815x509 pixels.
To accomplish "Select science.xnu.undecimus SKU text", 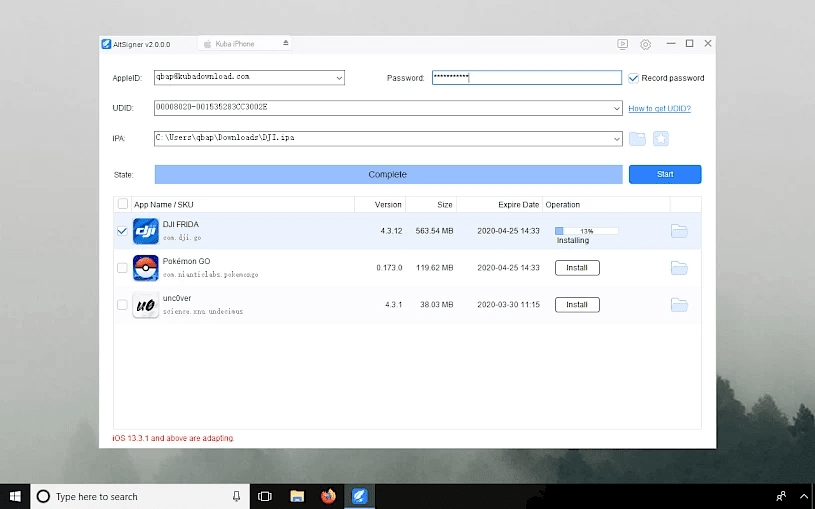I will click(x=203, y=311).
